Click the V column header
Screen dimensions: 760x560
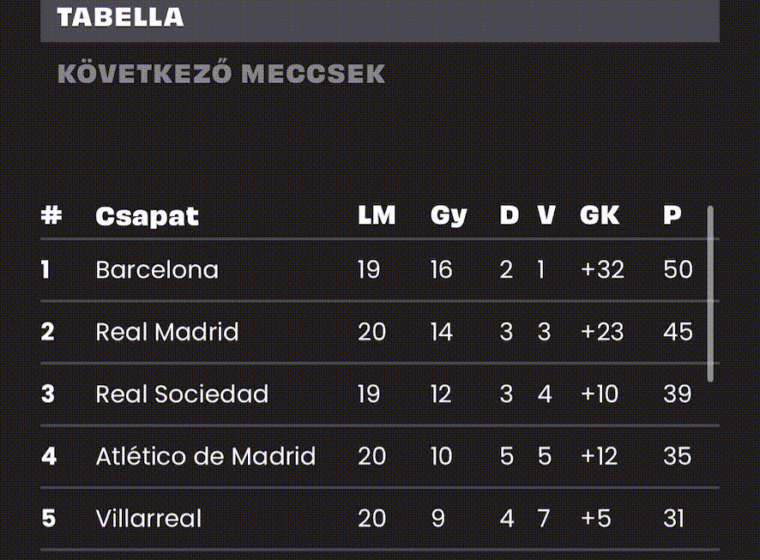pyautogui.click(x=546, y=215)
